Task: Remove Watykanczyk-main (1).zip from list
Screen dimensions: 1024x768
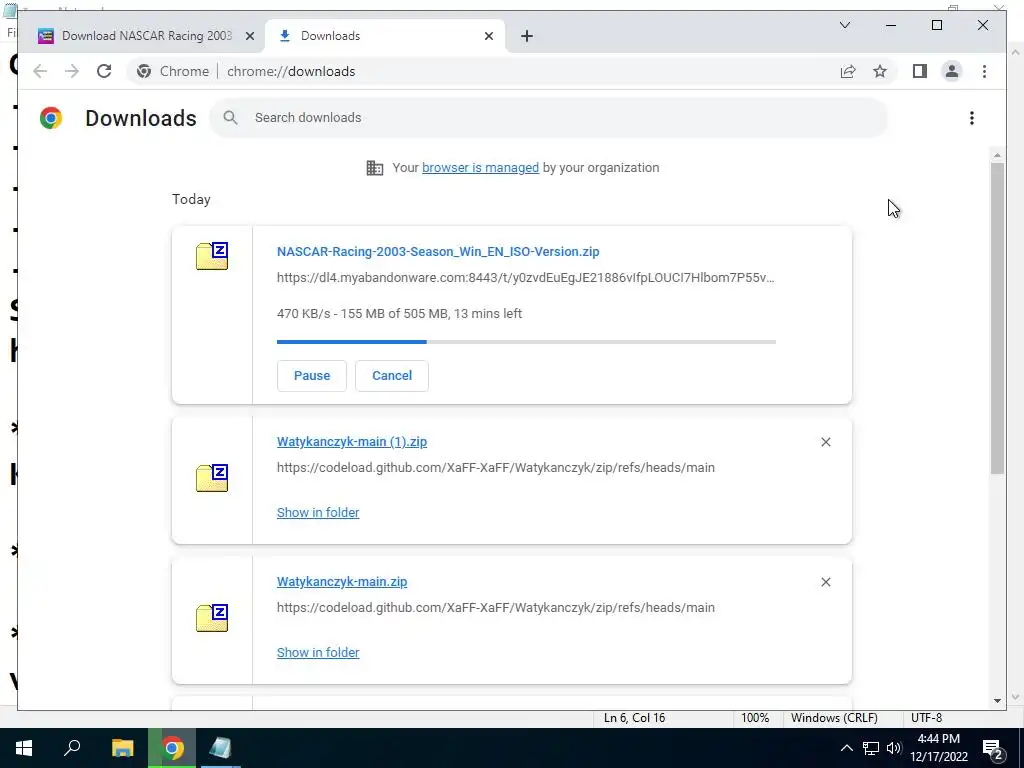Action: [825, 442]
